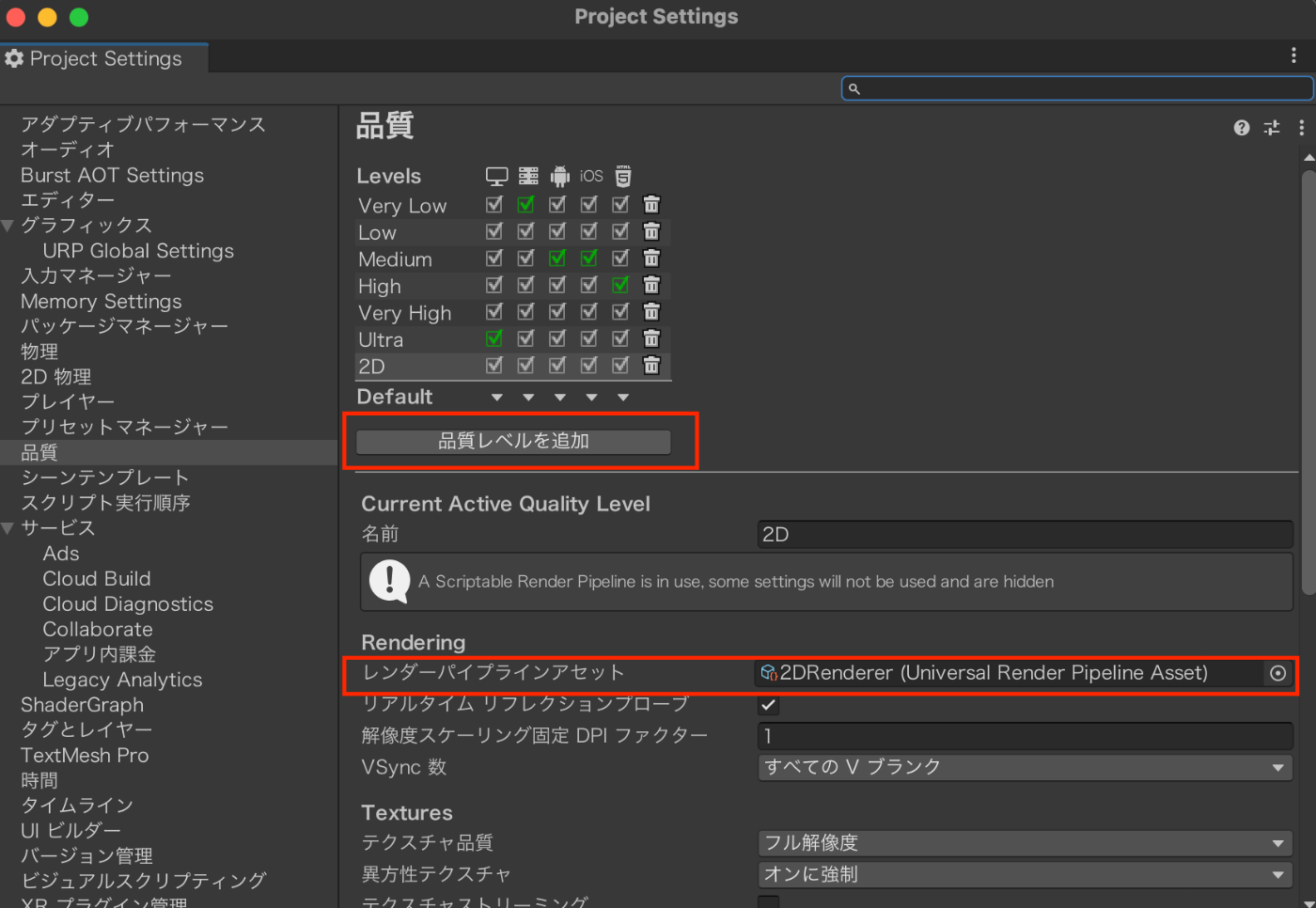Viewport: 1316px width, 908px height.
Task: Open the render pipeline asset object picker
Action: [x=1277, y=673]
